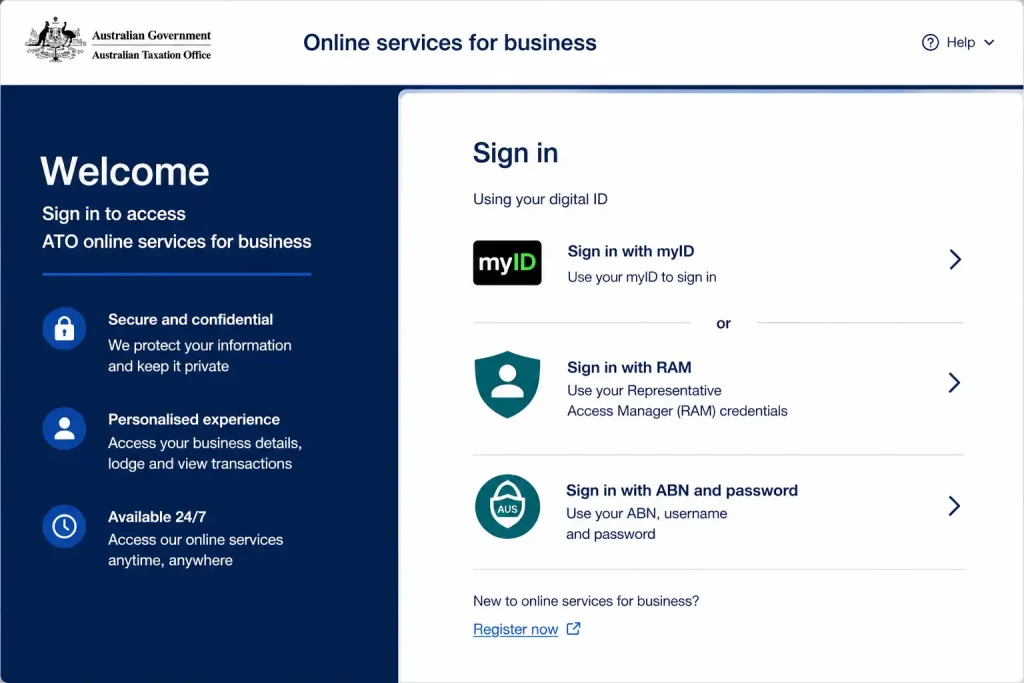
Task: Click the Australian Government coat of arms logo
Action: click(x=56, y=40)
